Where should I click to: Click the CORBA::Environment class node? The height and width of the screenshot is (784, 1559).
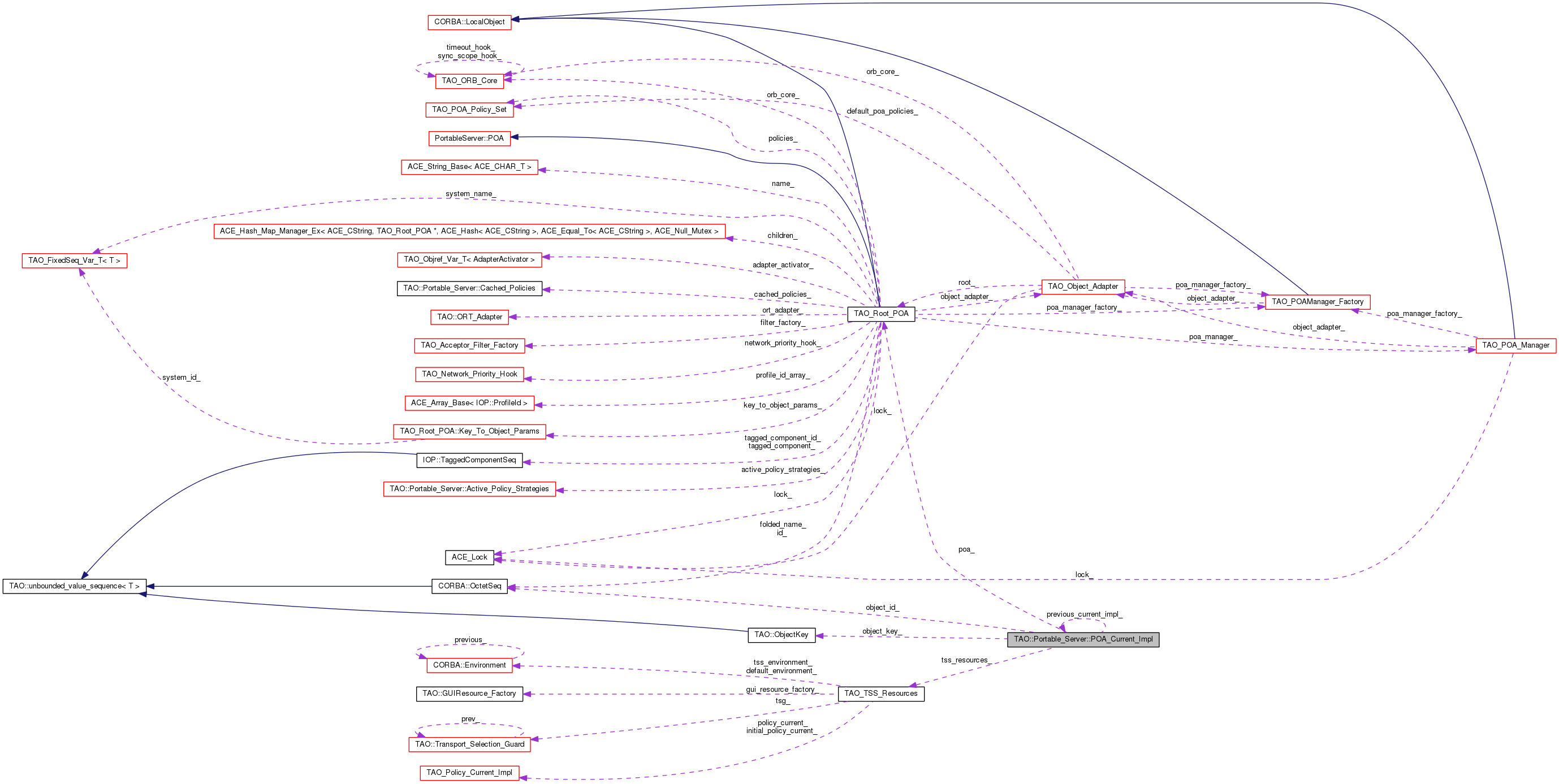coord(469,665)
